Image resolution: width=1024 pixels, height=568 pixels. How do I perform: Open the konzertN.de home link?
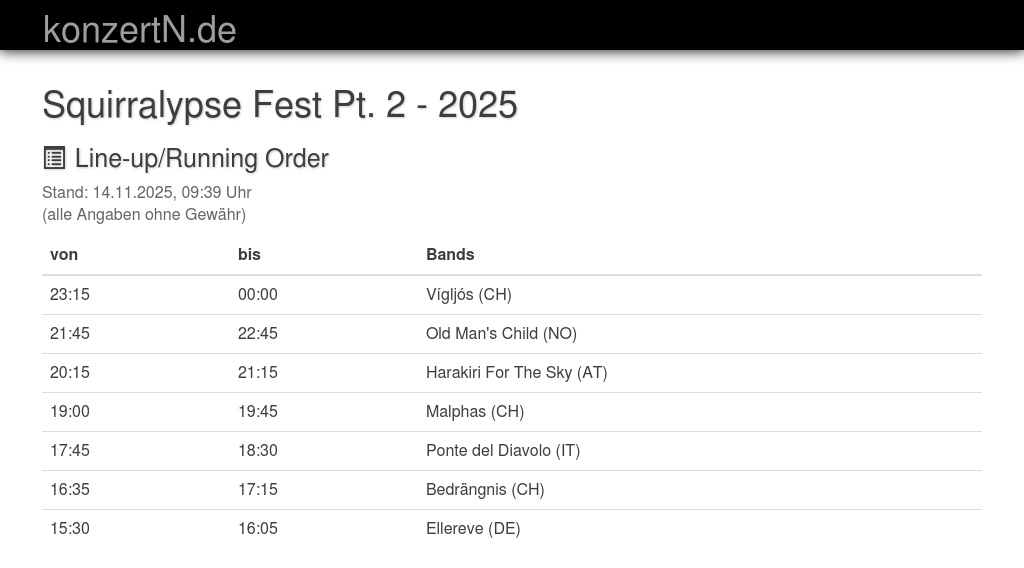[139, 29]
